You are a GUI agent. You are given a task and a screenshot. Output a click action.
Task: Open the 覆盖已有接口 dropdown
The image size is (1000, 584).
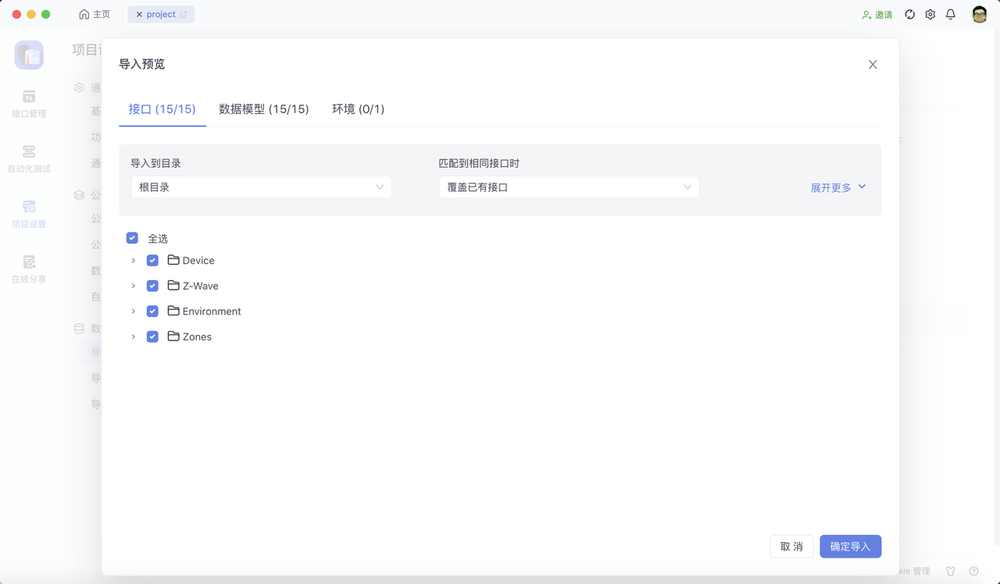(569, 186)
